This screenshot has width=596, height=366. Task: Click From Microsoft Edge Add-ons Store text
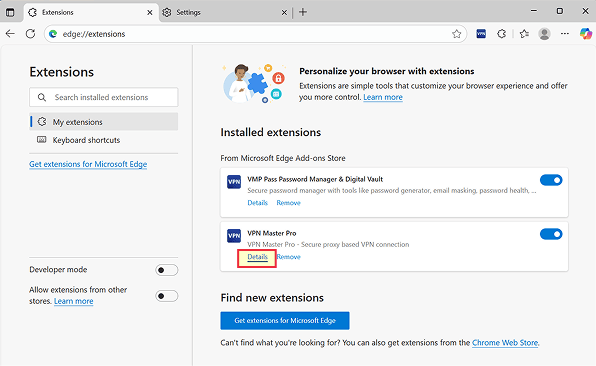click(x=283, y=158)
